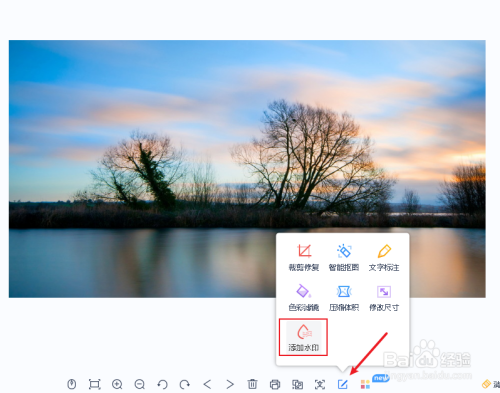Click the blue edit pencil icon
This screenshot has width=500, height=393.
click(343, 384)
